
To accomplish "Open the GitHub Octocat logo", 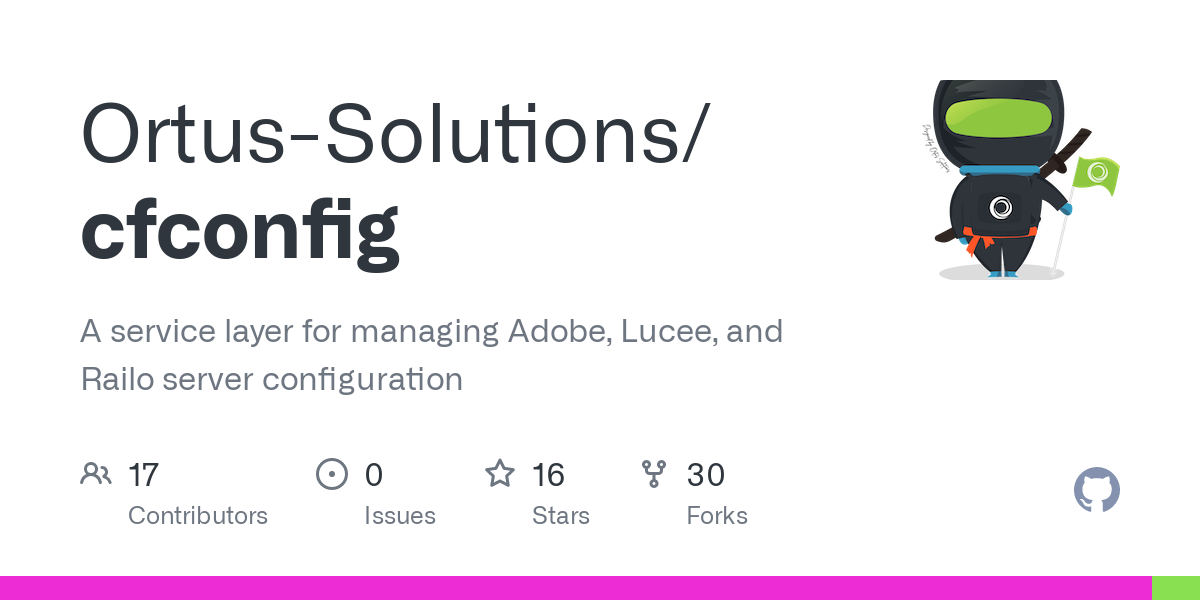I will [1097, 491].
